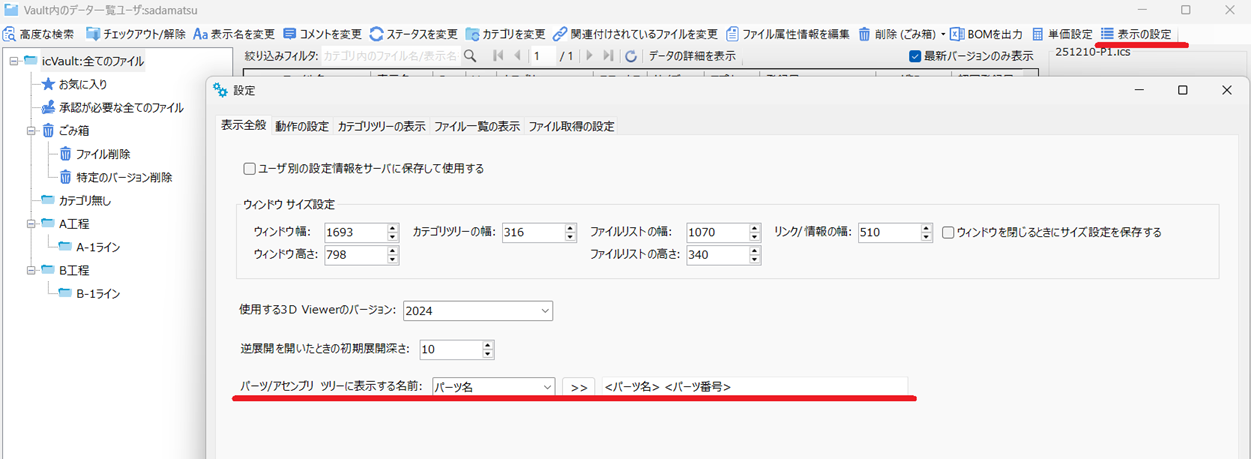Viewport: 1251px width, 459px height.
Task: Open 使用する3D Viewerのバージョン dropdown
Action: coord(478,311)
